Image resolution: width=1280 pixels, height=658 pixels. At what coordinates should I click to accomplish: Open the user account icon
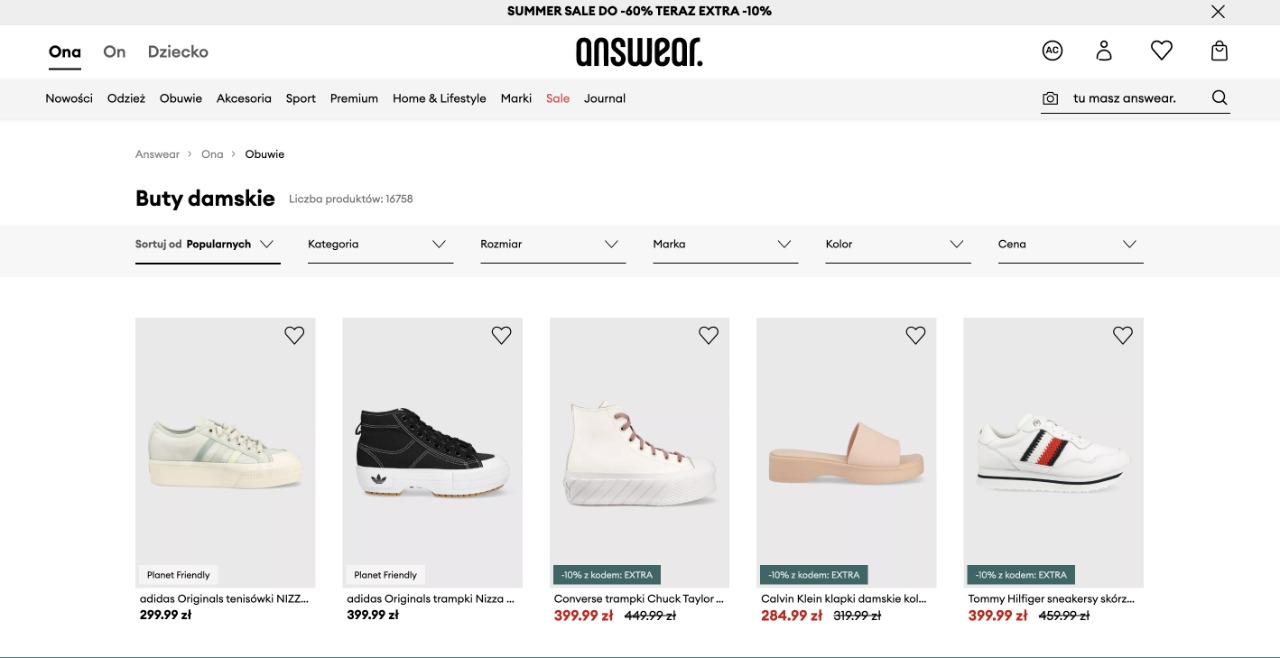[x=1104, y=50]
